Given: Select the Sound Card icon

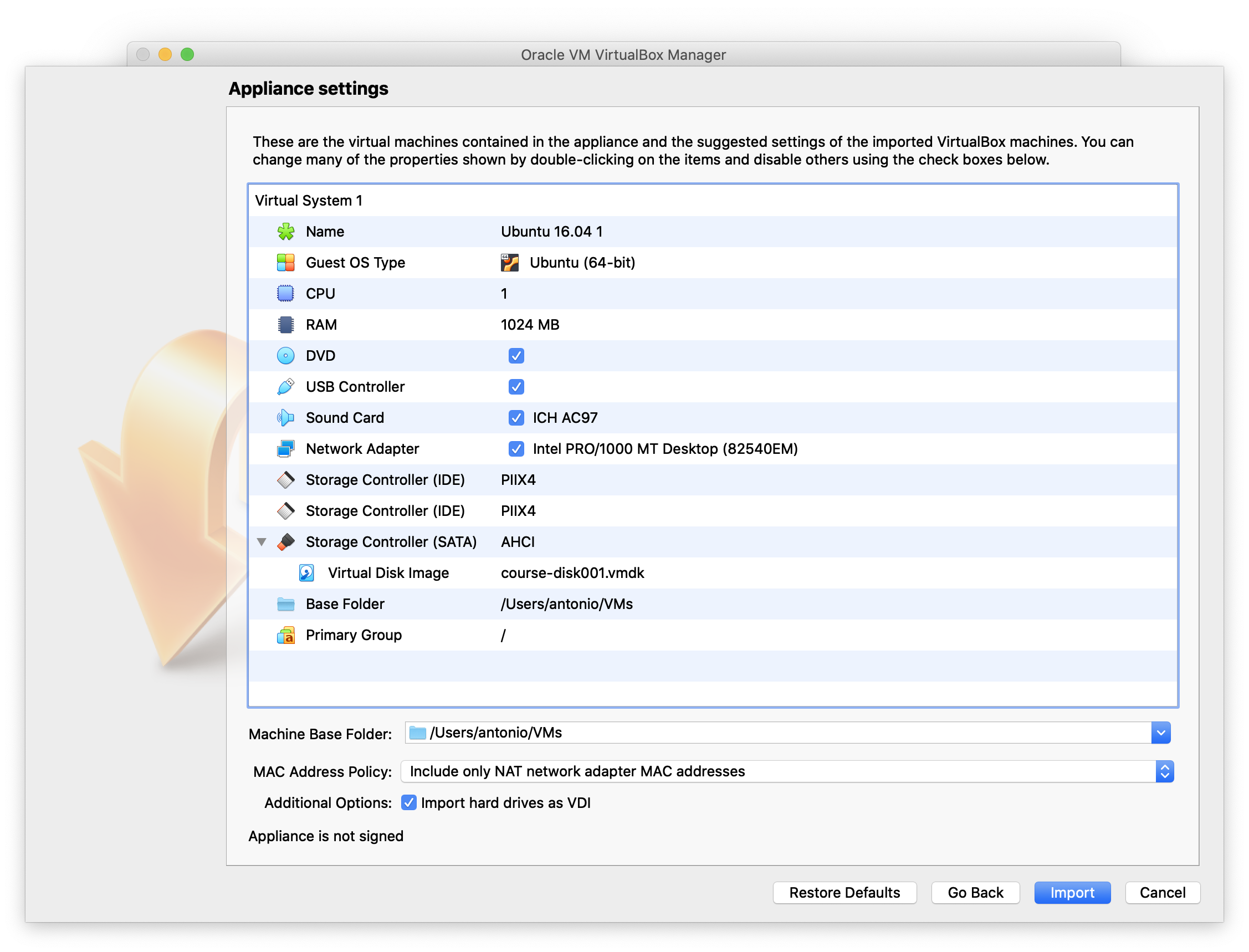Looking at the screenshot, I should tap(283, 418).
